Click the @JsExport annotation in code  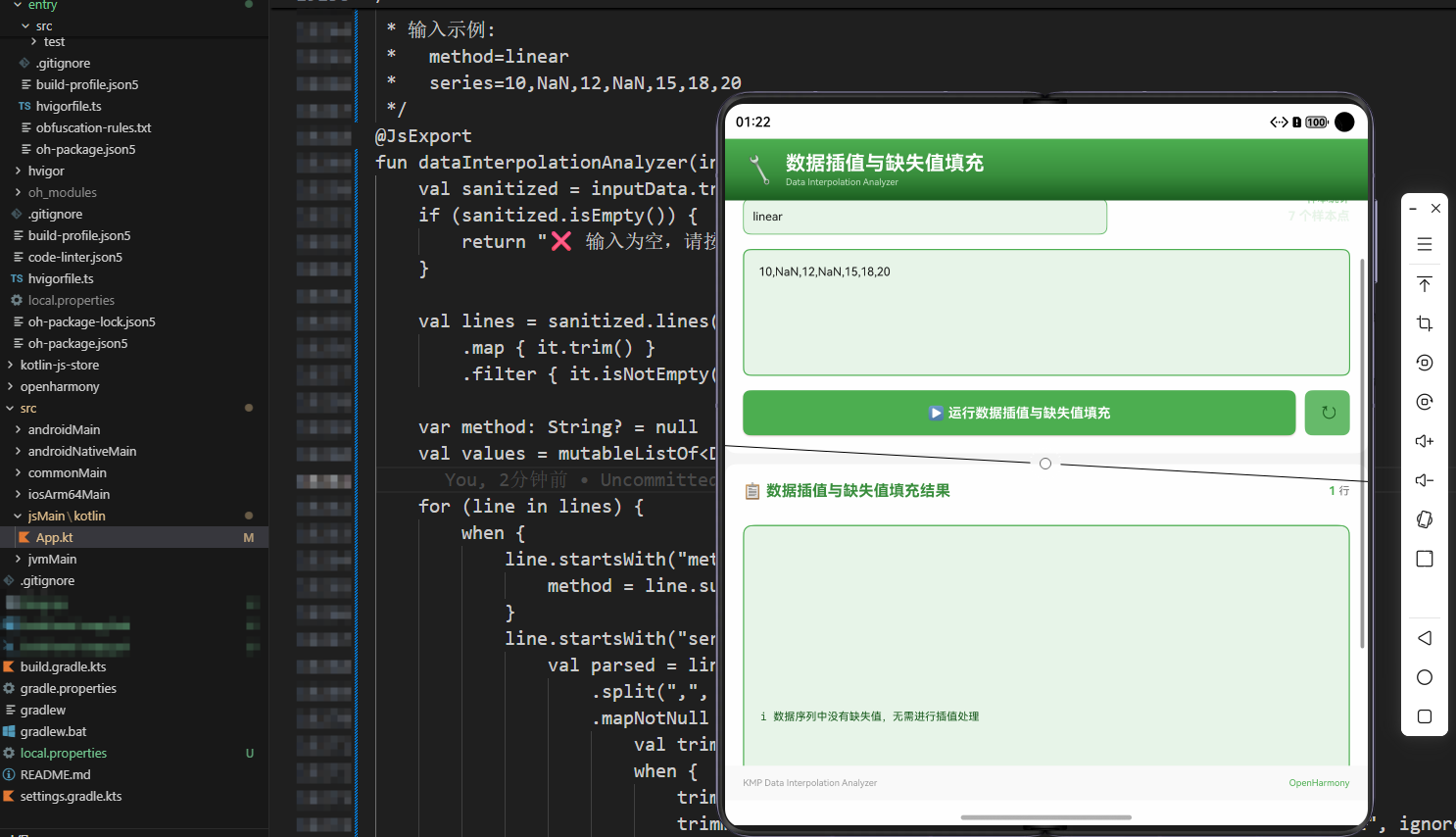(x=423, y=136)
